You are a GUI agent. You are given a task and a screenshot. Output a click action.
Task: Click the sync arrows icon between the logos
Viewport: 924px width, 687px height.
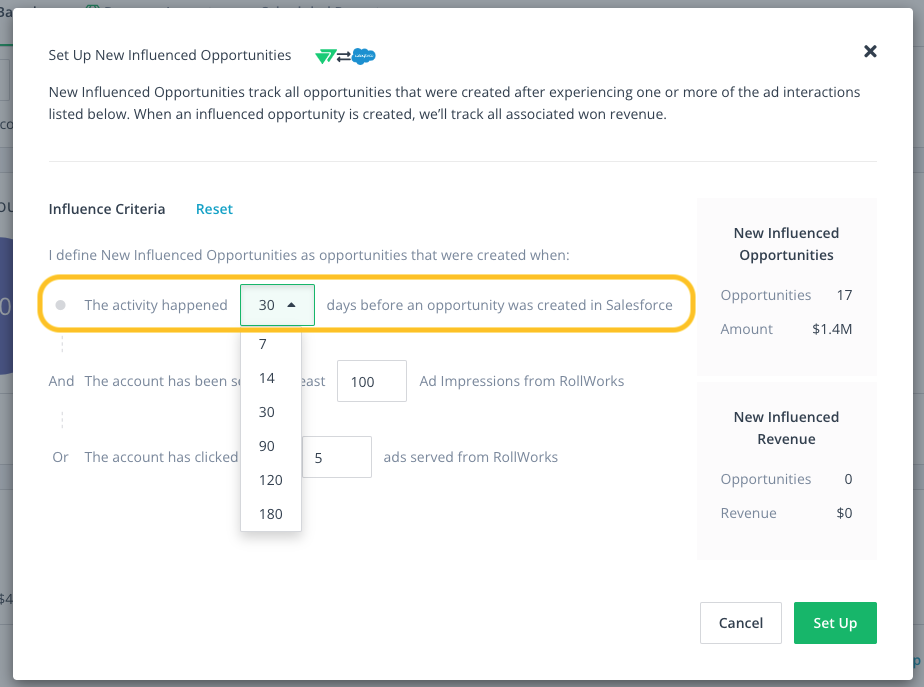point(344,57)
